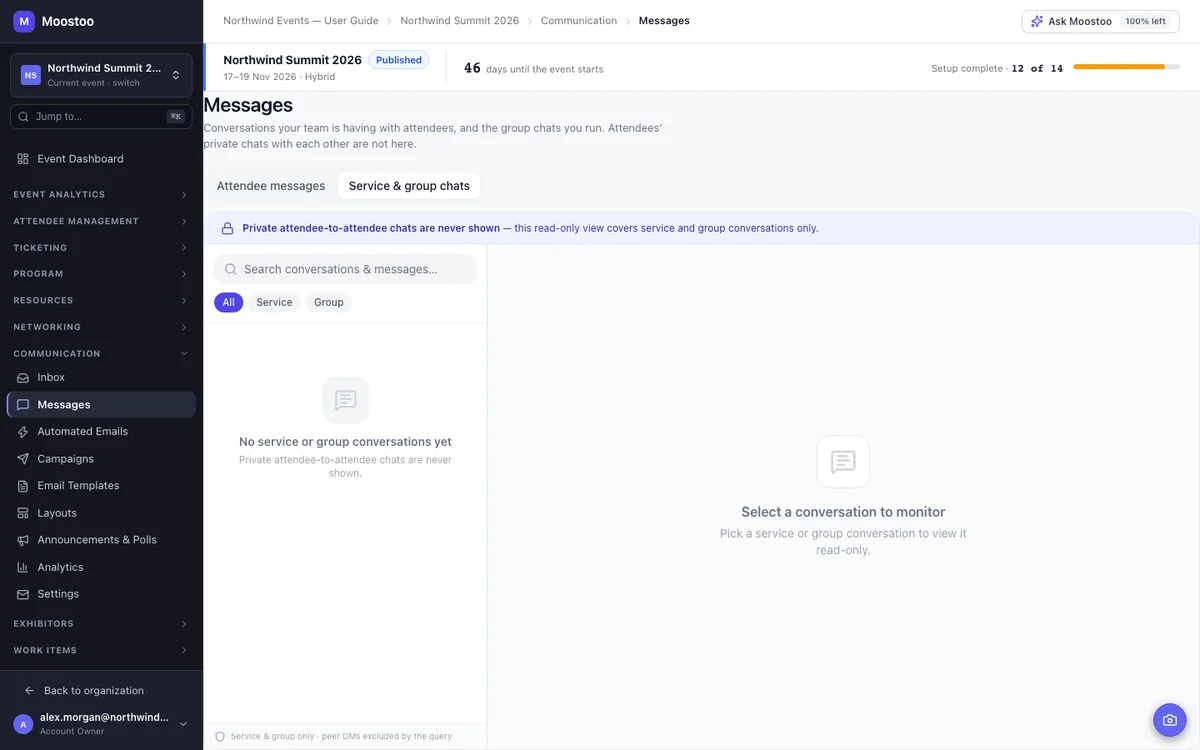Screen dimensions: 1200x750
Task: Focus the Jump to search field
Action: (101, 117)
